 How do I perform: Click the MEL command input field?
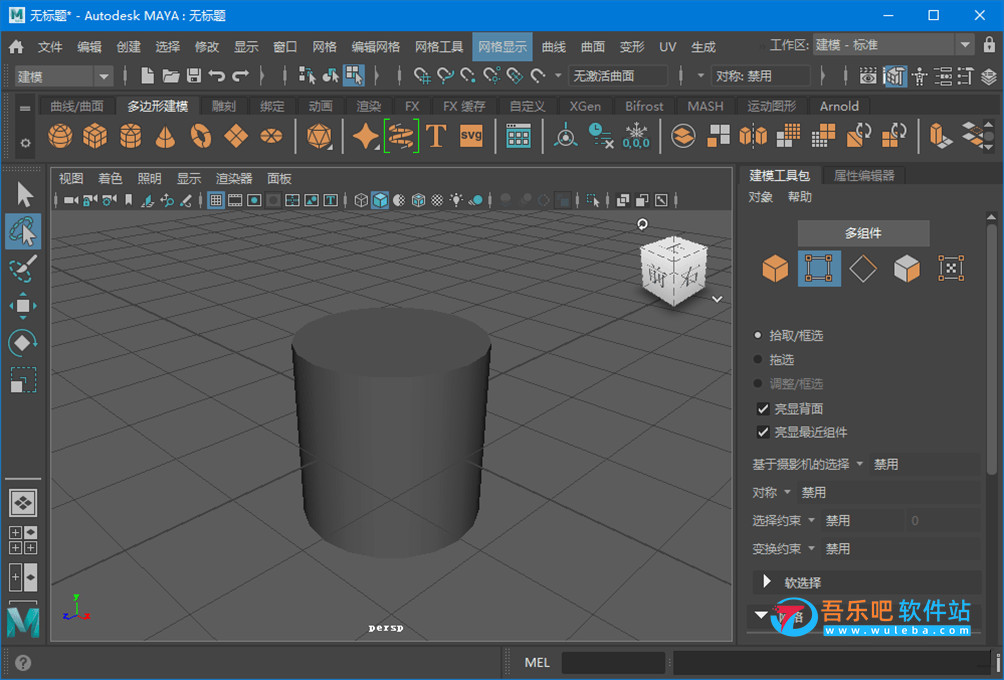pos(613,663)
